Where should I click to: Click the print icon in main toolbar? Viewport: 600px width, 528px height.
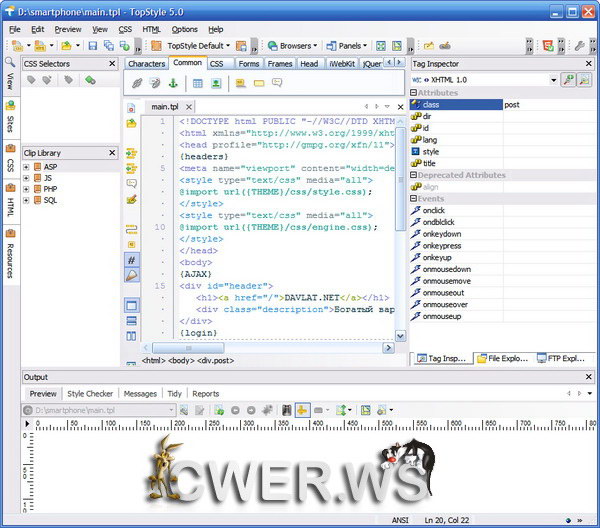pyautogui.click(x=124, y=46)
